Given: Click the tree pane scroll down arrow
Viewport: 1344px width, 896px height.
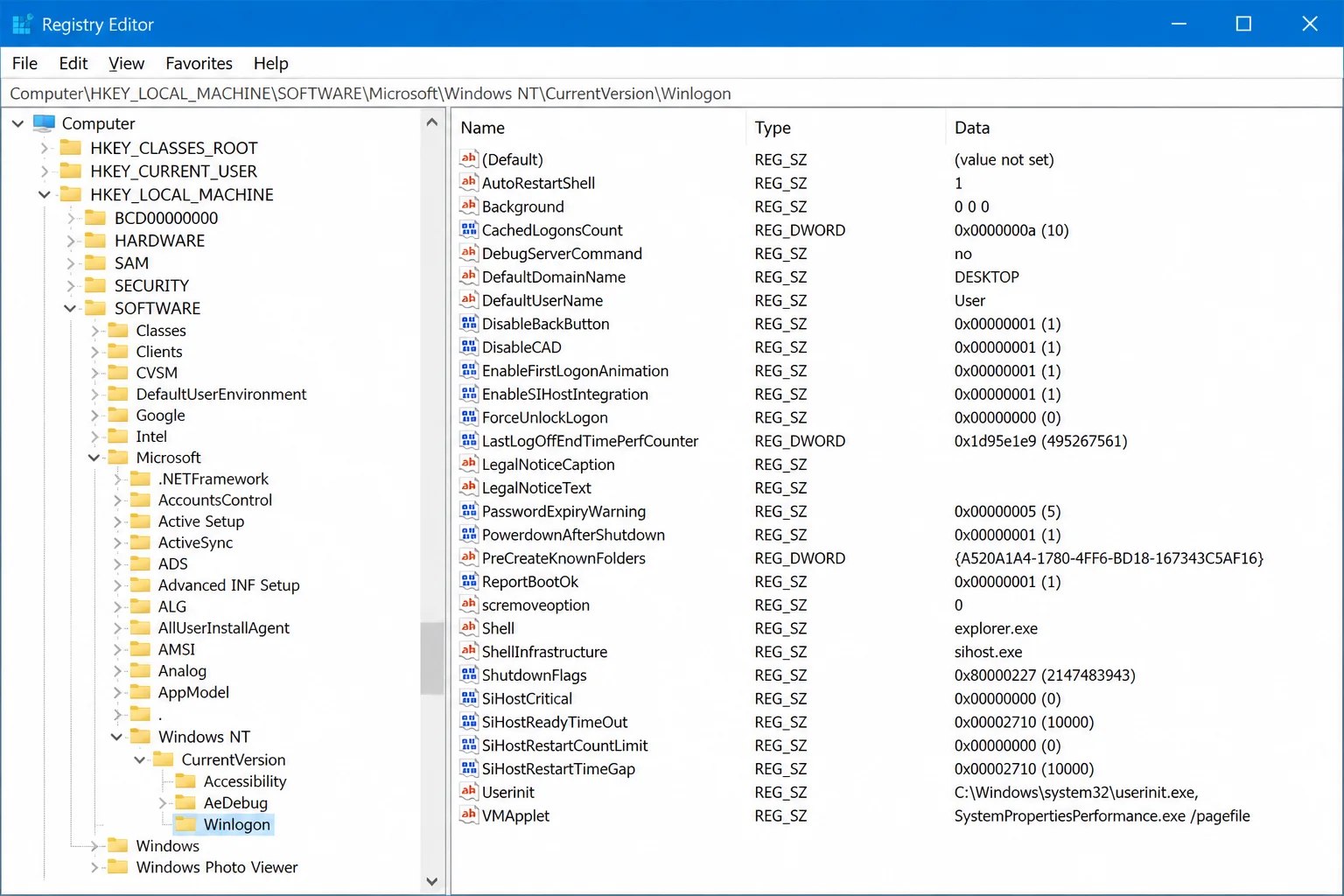Looking at the screenshot, I should pos(431,881).
